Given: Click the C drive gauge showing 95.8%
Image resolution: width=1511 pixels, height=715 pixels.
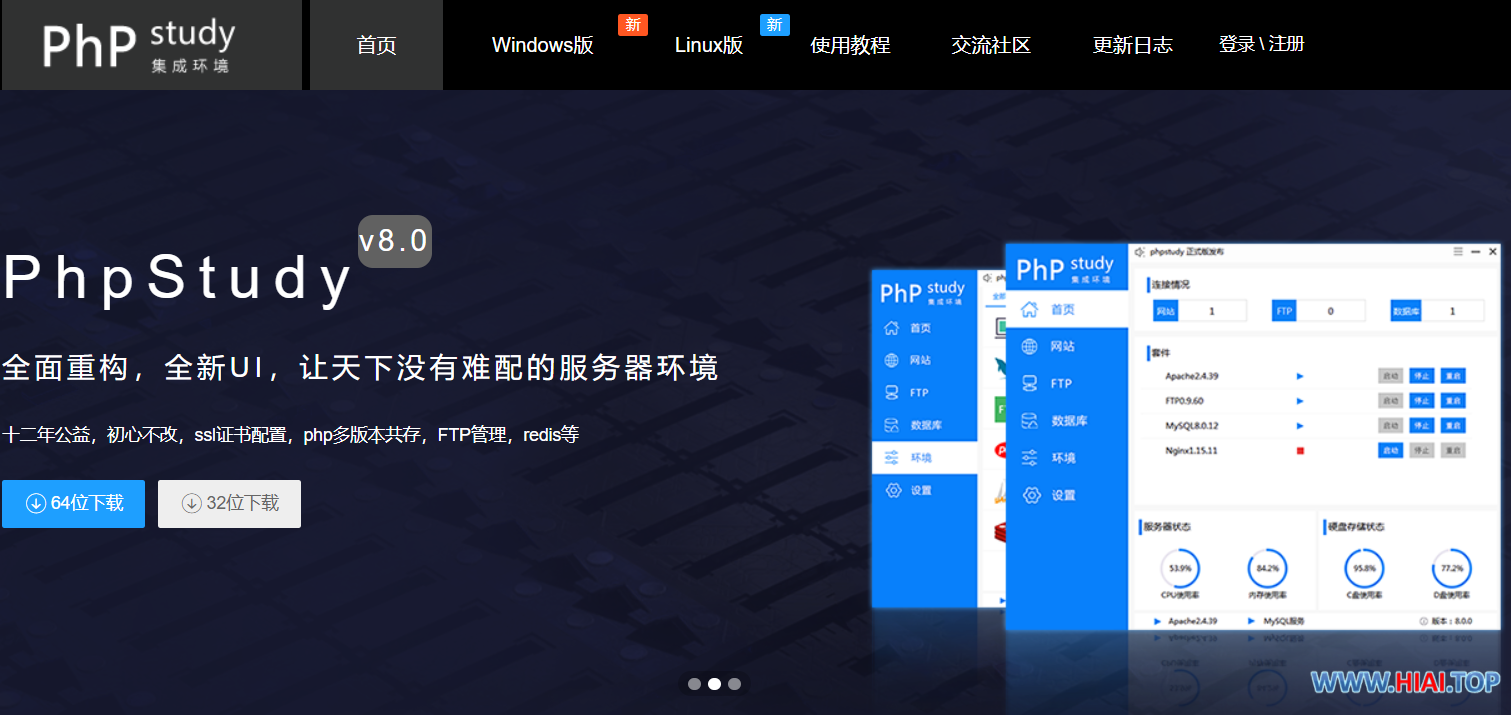Looking at the screenshot, I should pyautogui.click(x=1364, y=568).
